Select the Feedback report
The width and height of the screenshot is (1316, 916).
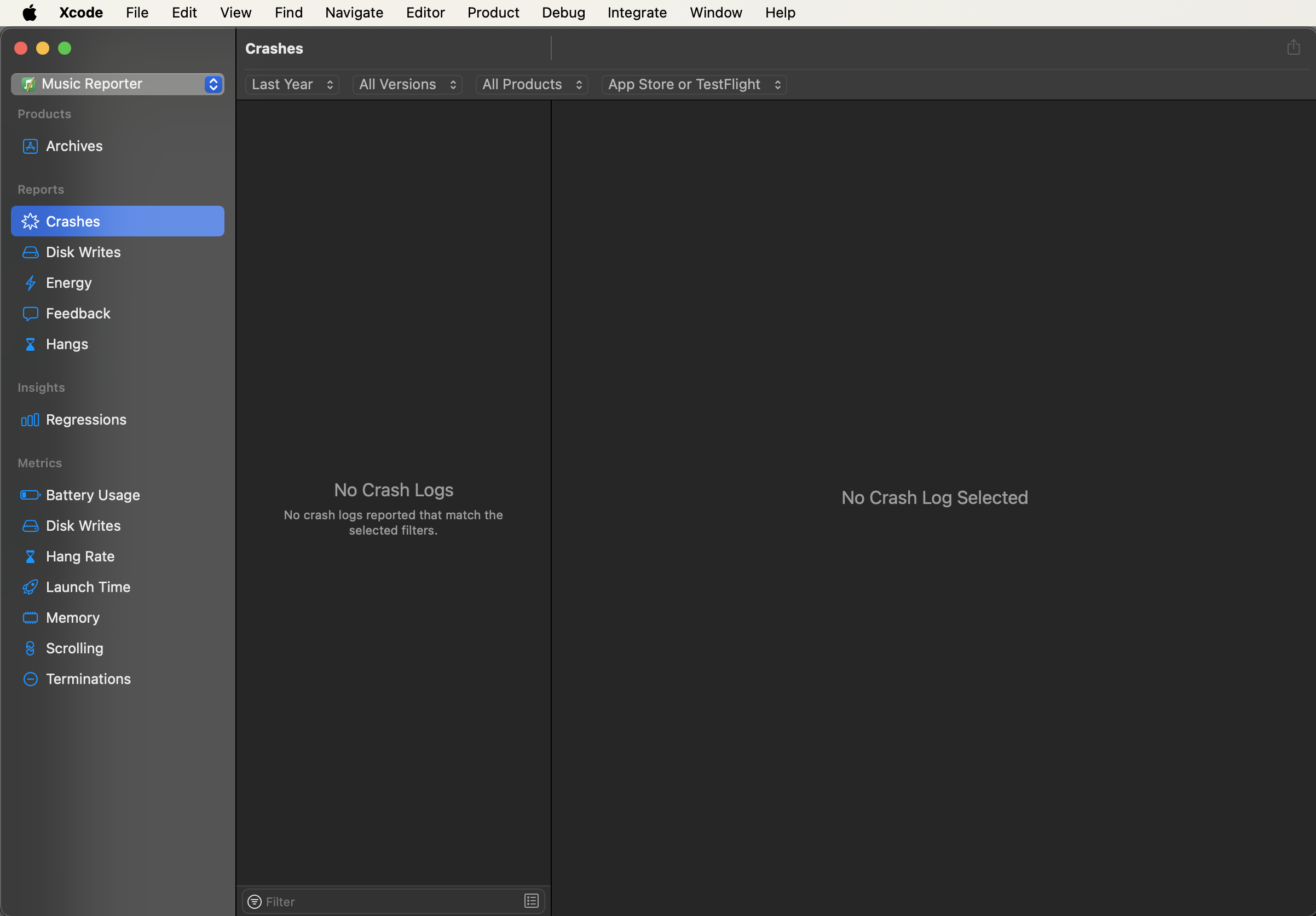(x=118, y=314)
